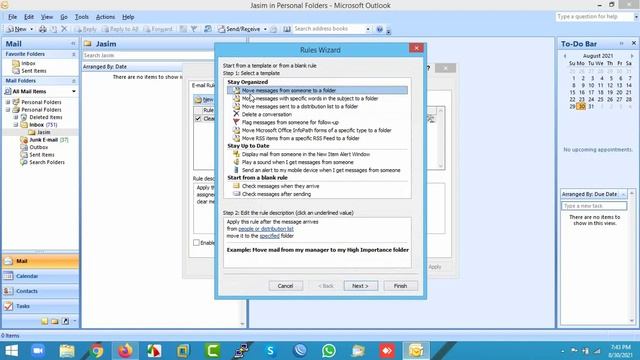Click the Type a question for help box
The image size is (640, 360).
[x=594, y=17]
